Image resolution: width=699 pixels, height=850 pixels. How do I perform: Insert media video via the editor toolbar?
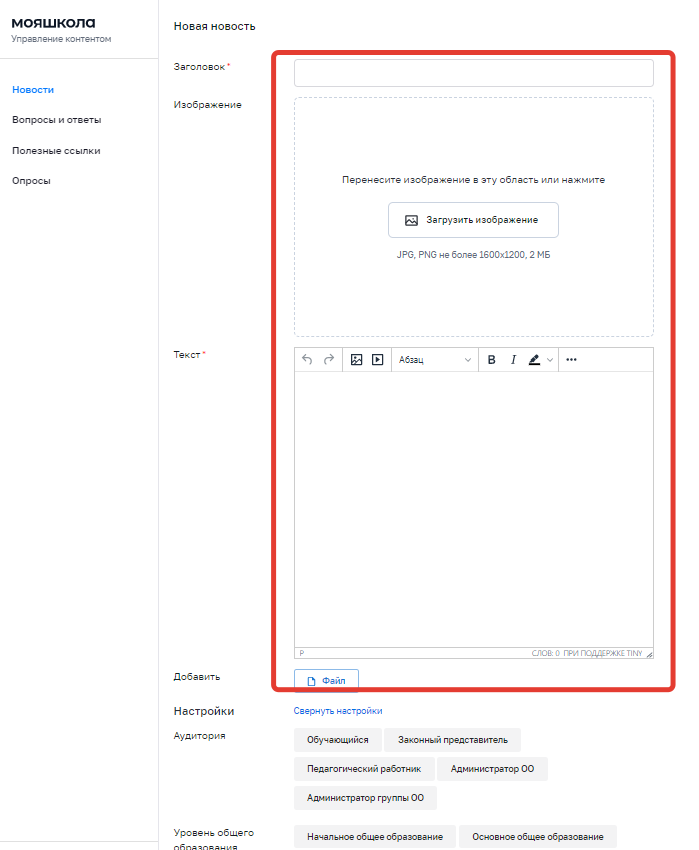tap(378, 360)
